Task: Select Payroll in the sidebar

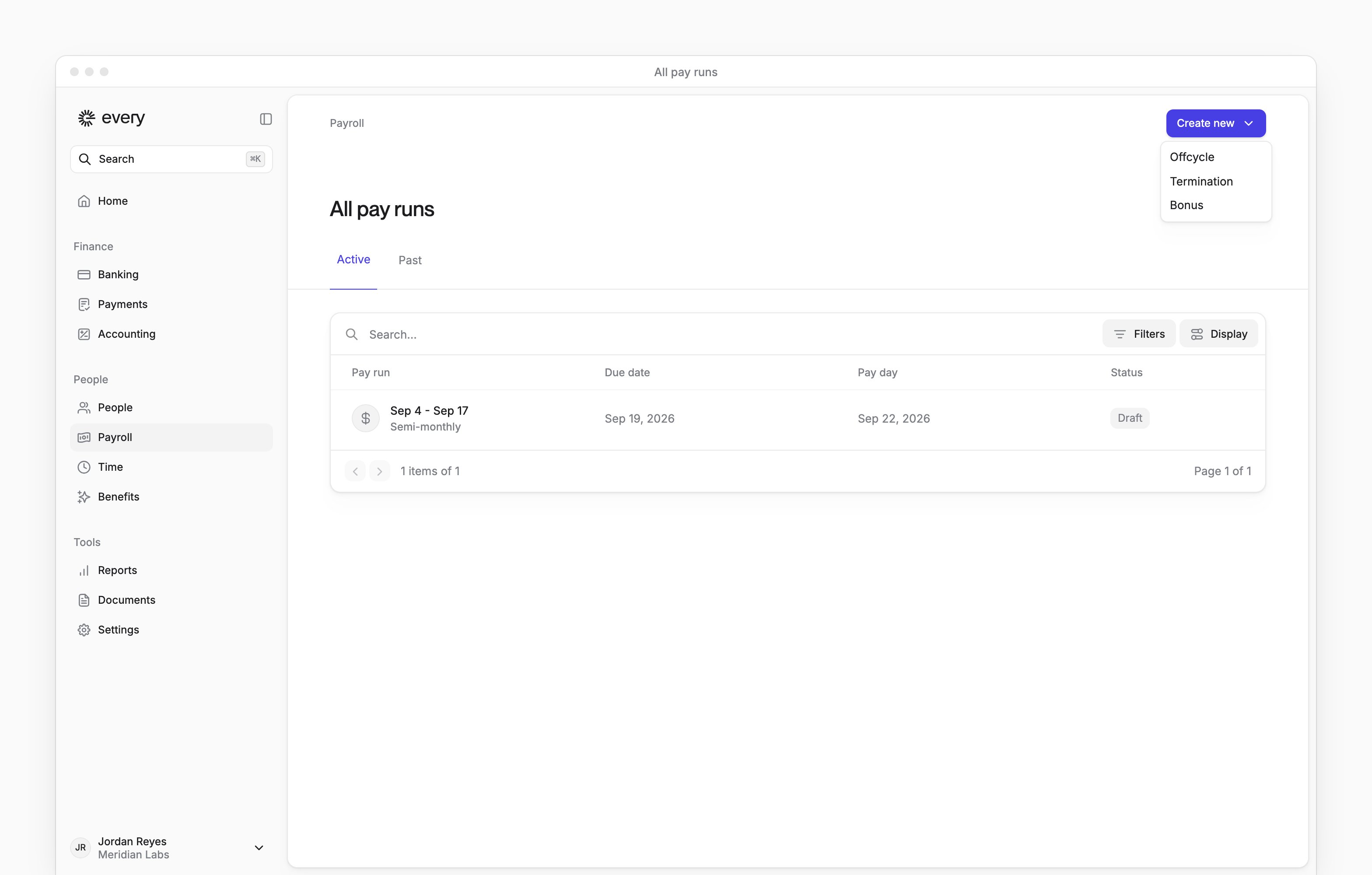Action: tap(171, 437)
